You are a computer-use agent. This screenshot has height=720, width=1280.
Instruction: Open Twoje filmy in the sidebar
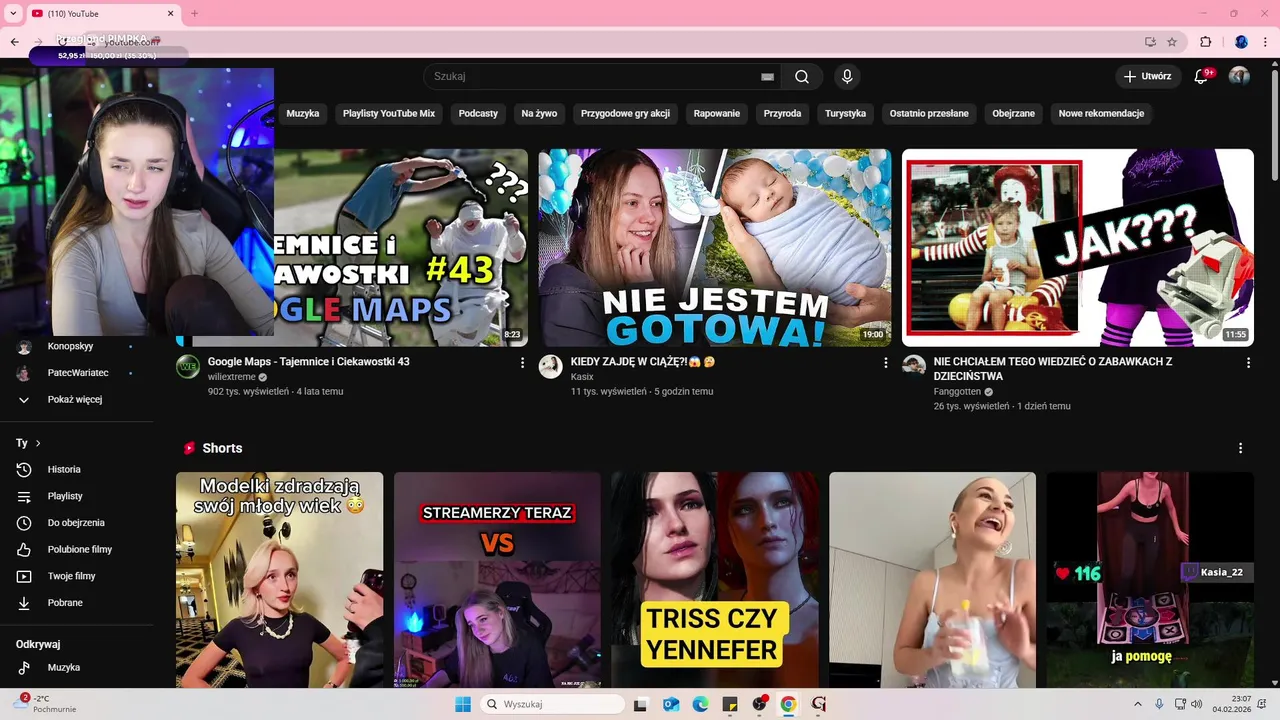[76, 576]
